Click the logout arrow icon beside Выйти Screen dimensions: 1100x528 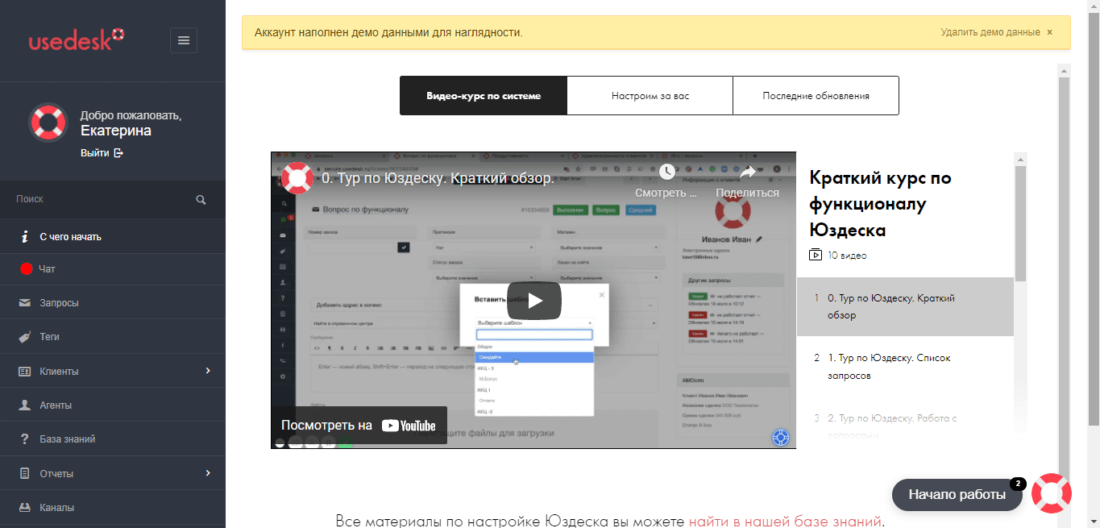click(x=118, y=153)
